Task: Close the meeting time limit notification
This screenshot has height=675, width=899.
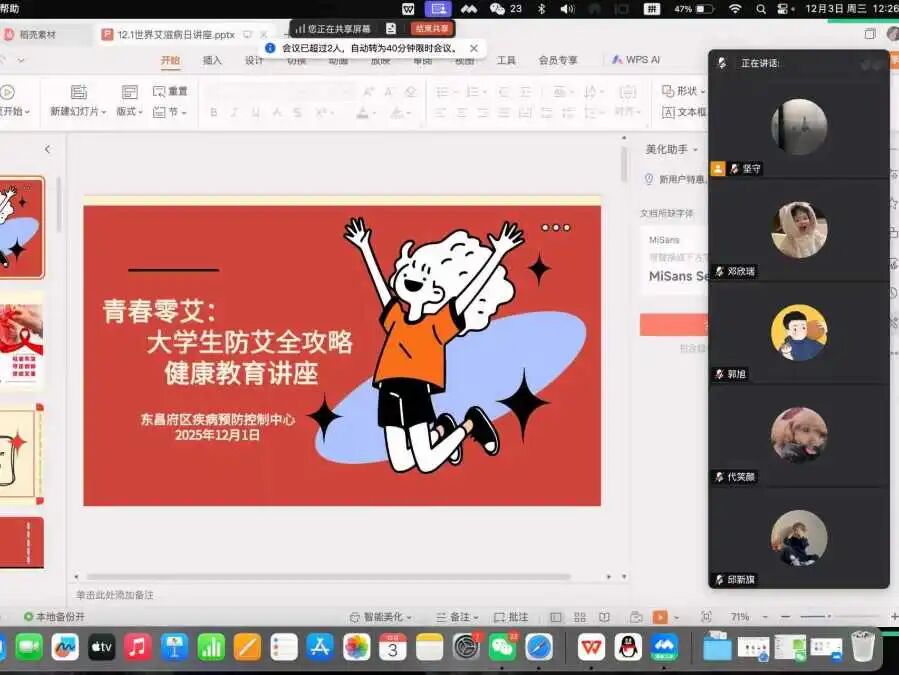Action: (474, 48)
